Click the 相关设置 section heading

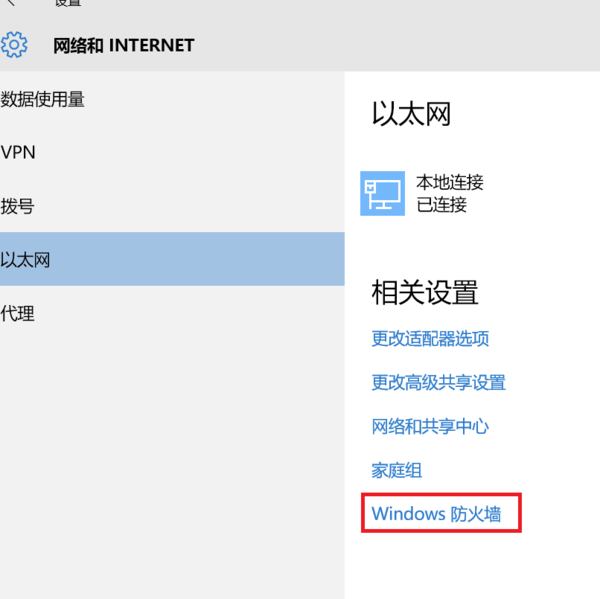tap(425, 292)
